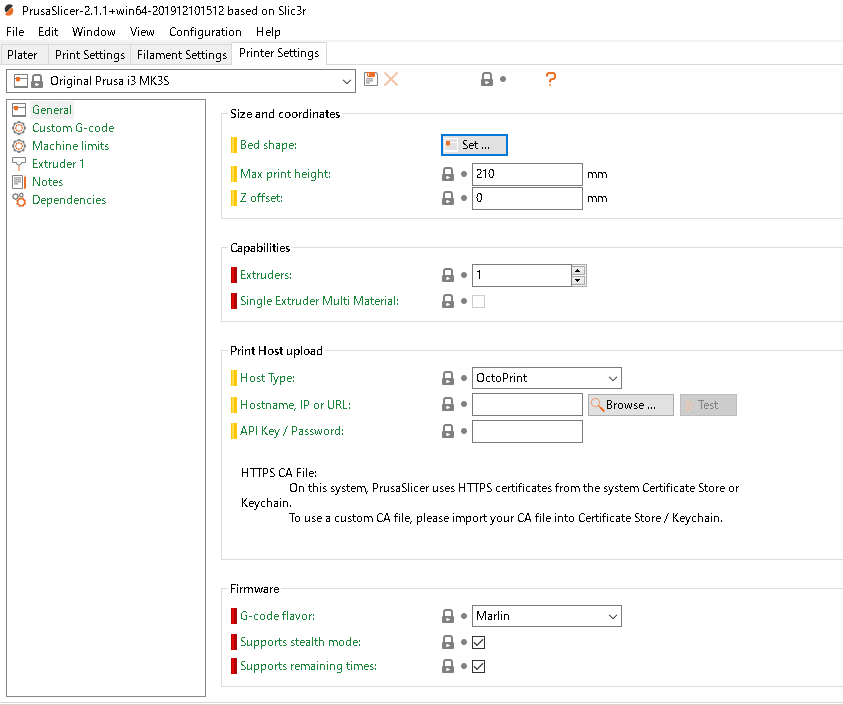Click the lock icon for Extruders
The width and height of the screenshot is (843, 705).
(x=448, y=275)
